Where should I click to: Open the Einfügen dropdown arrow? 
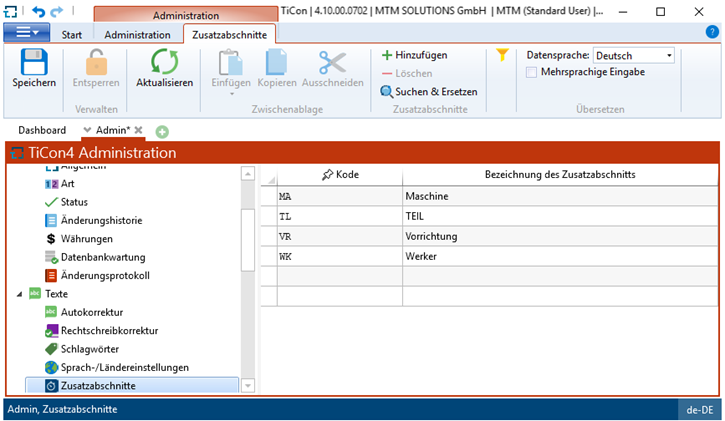point(232,94)
